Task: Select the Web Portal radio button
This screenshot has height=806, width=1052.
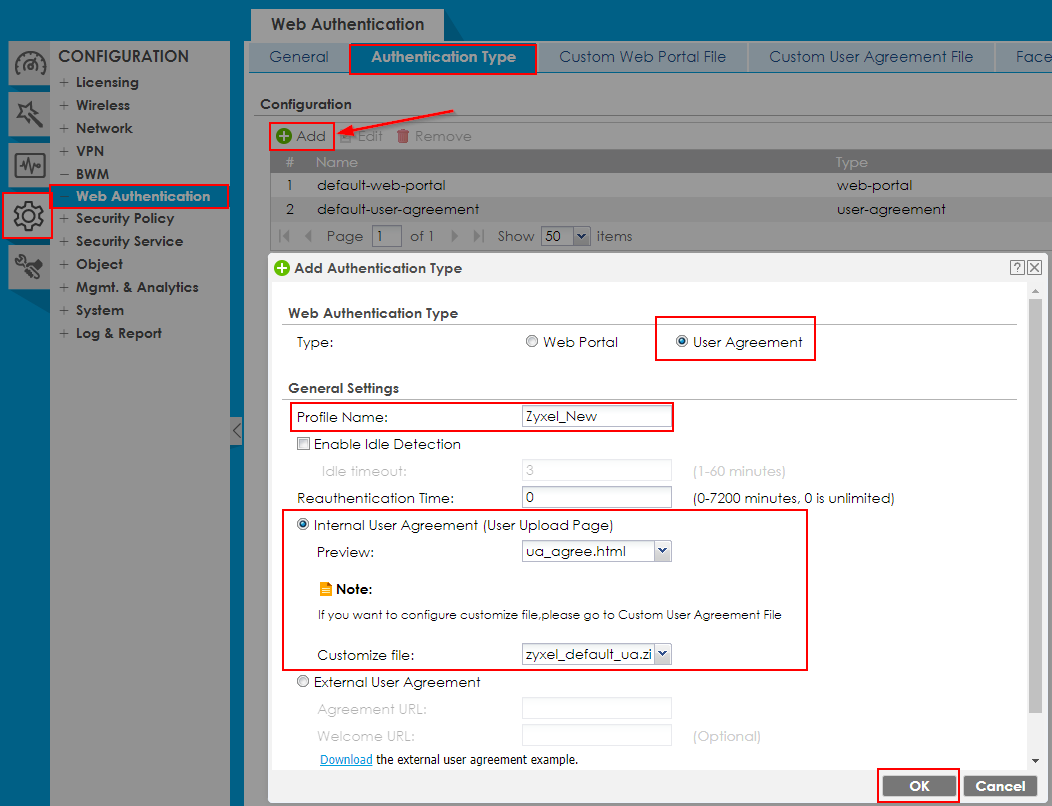Action: (532, 342)
